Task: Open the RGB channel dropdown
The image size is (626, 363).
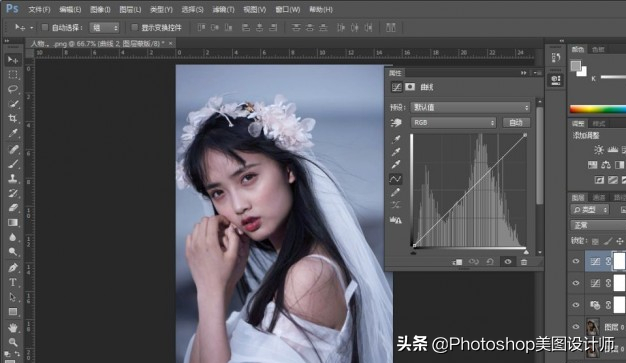Action: click(453, 123)
